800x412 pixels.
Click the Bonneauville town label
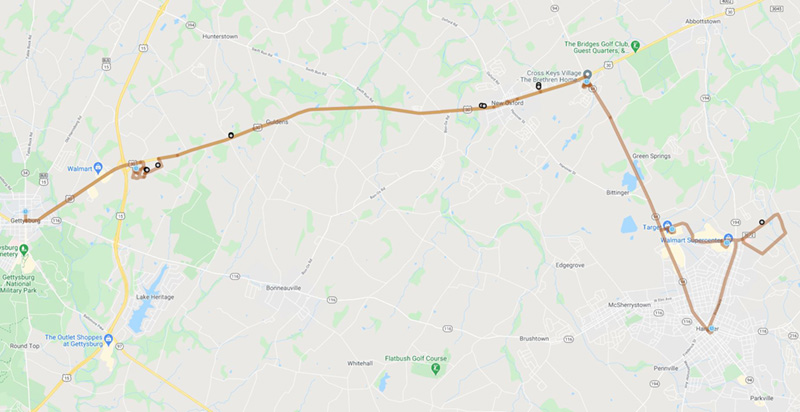(x=284, y=288)
